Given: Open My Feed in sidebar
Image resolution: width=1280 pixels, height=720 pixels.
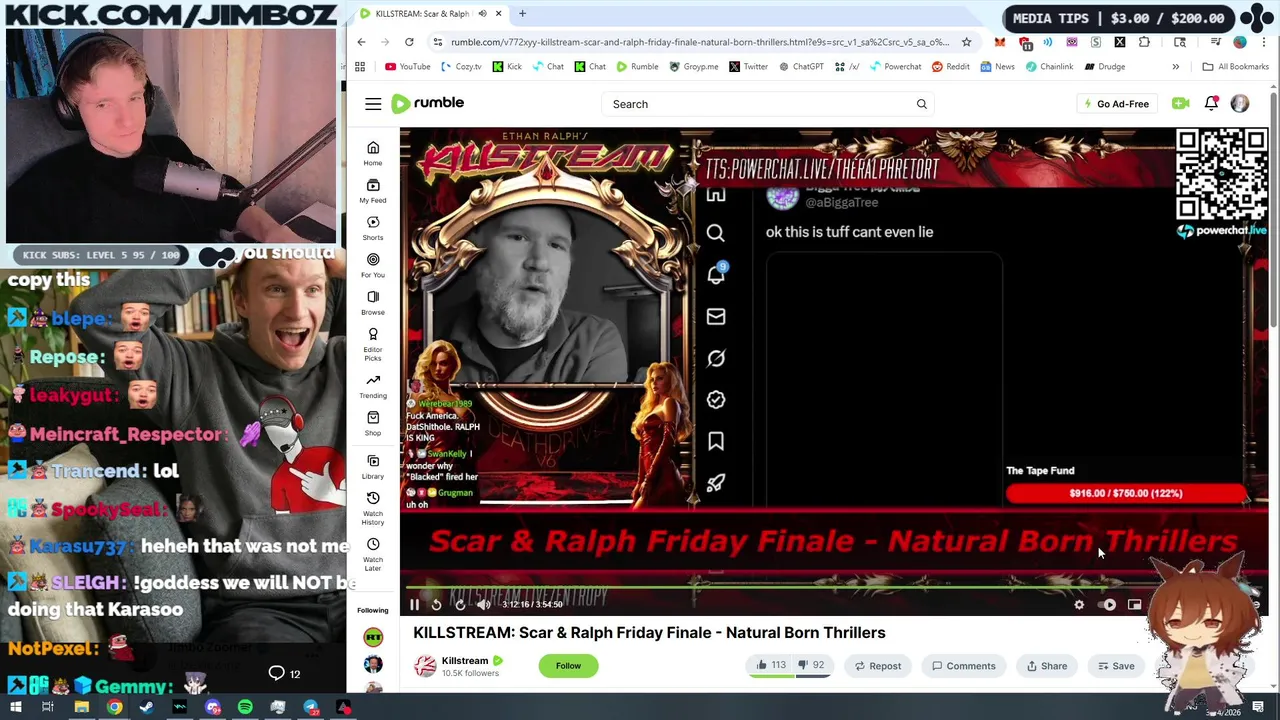Looking at the screenshot, I should [373, 190].
